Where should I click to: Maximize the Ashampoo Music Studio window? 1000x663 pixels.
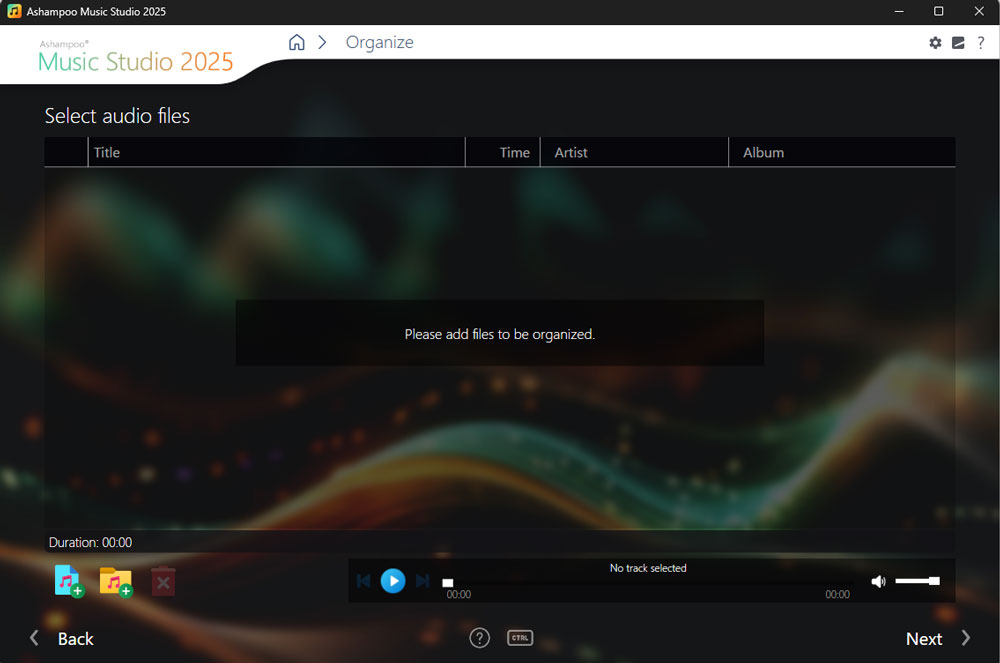[x=939, y=11]
